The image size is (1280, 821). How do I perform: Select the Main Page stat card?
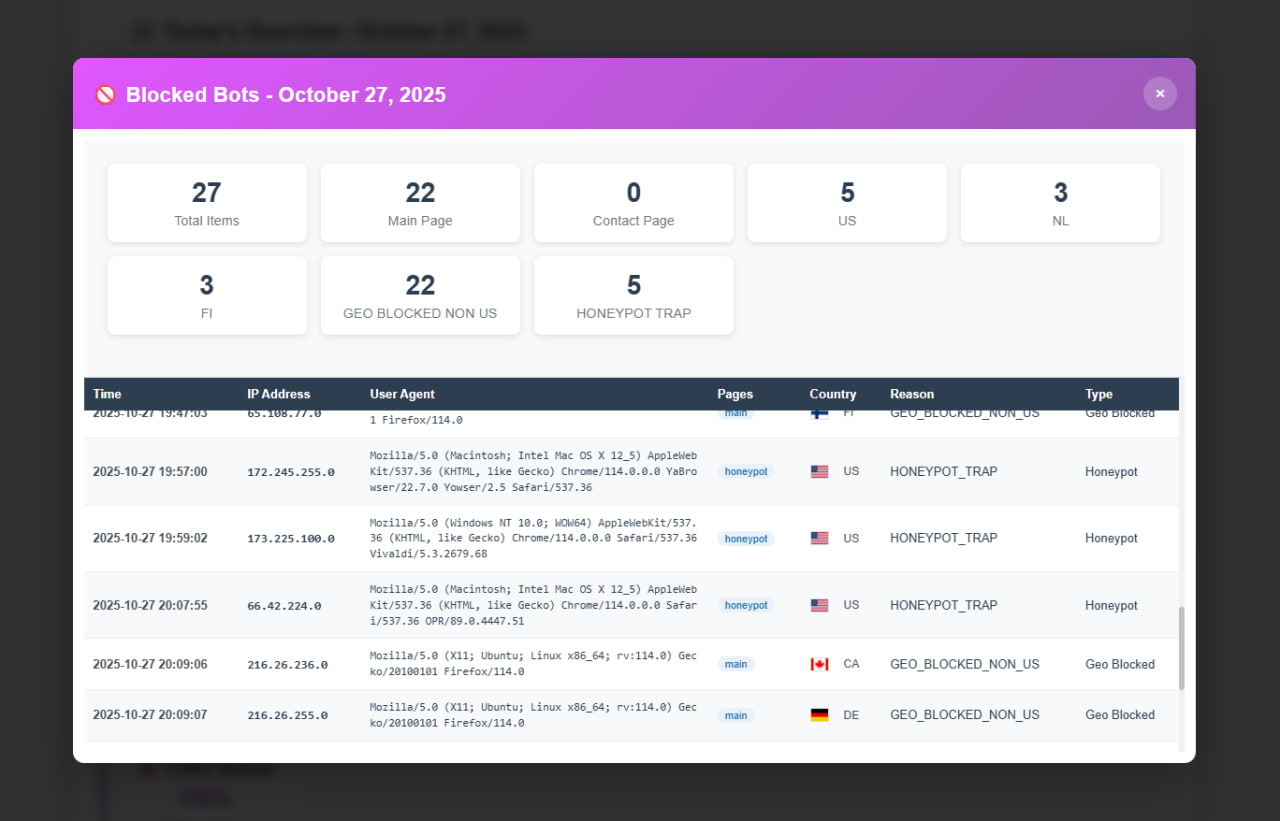[420, 203]
